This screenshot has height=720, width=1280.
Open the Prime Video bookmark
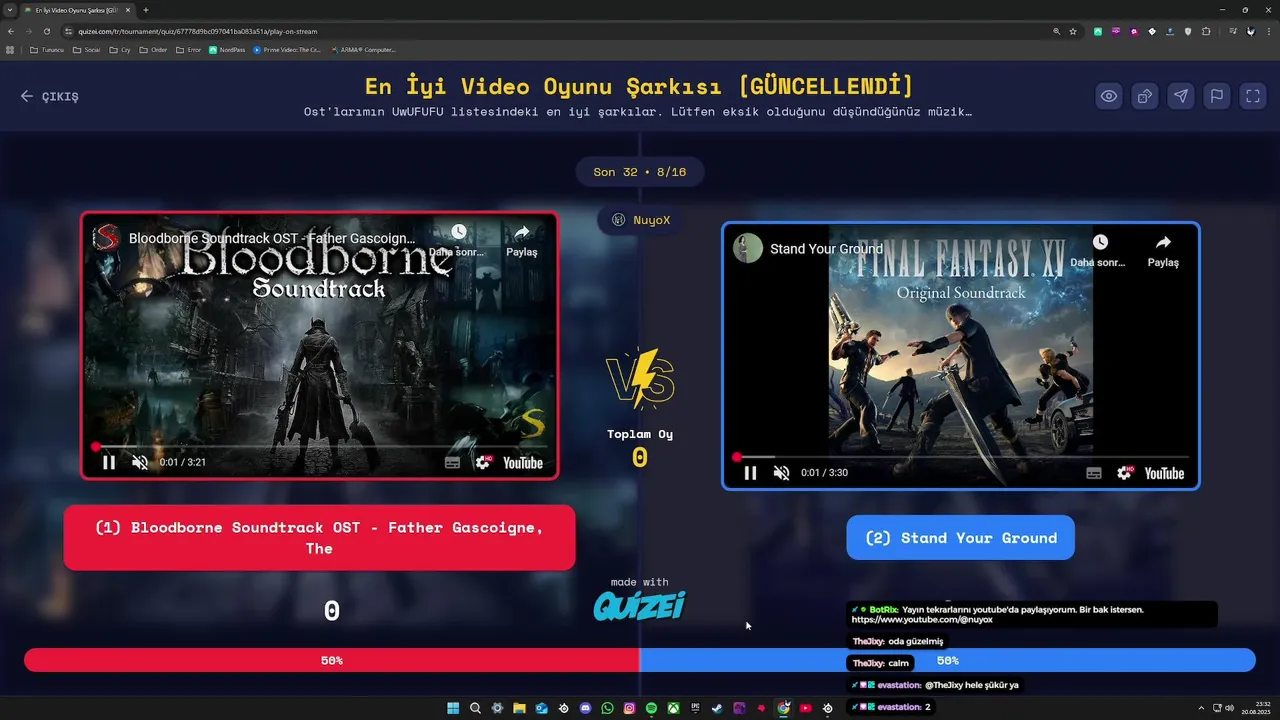(x=287, y=49)
